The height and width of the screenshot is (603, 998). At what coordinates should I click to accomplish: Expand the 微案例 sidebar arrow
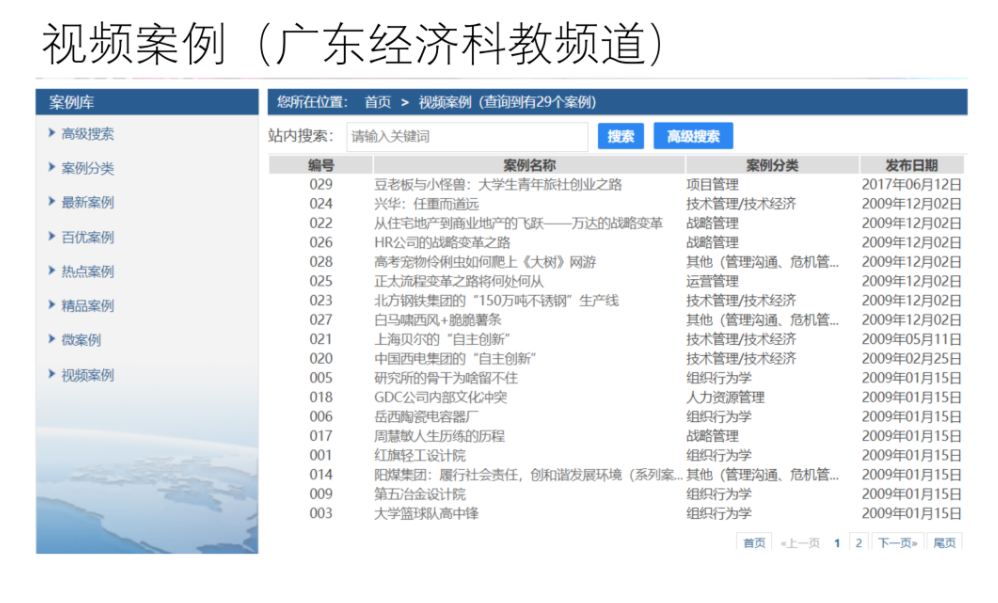pyautogui.click(x=52, y=339)
